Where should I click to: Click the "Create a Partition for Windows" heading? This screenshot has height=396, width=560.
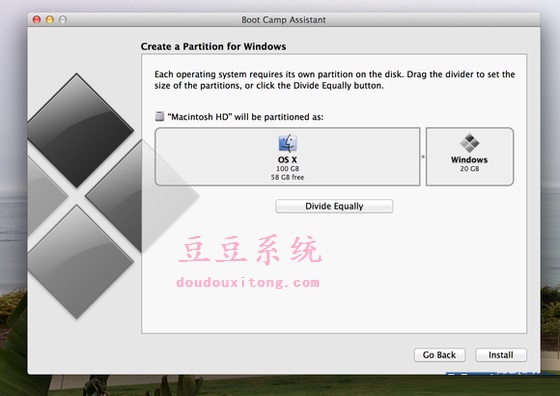[213, 46]
